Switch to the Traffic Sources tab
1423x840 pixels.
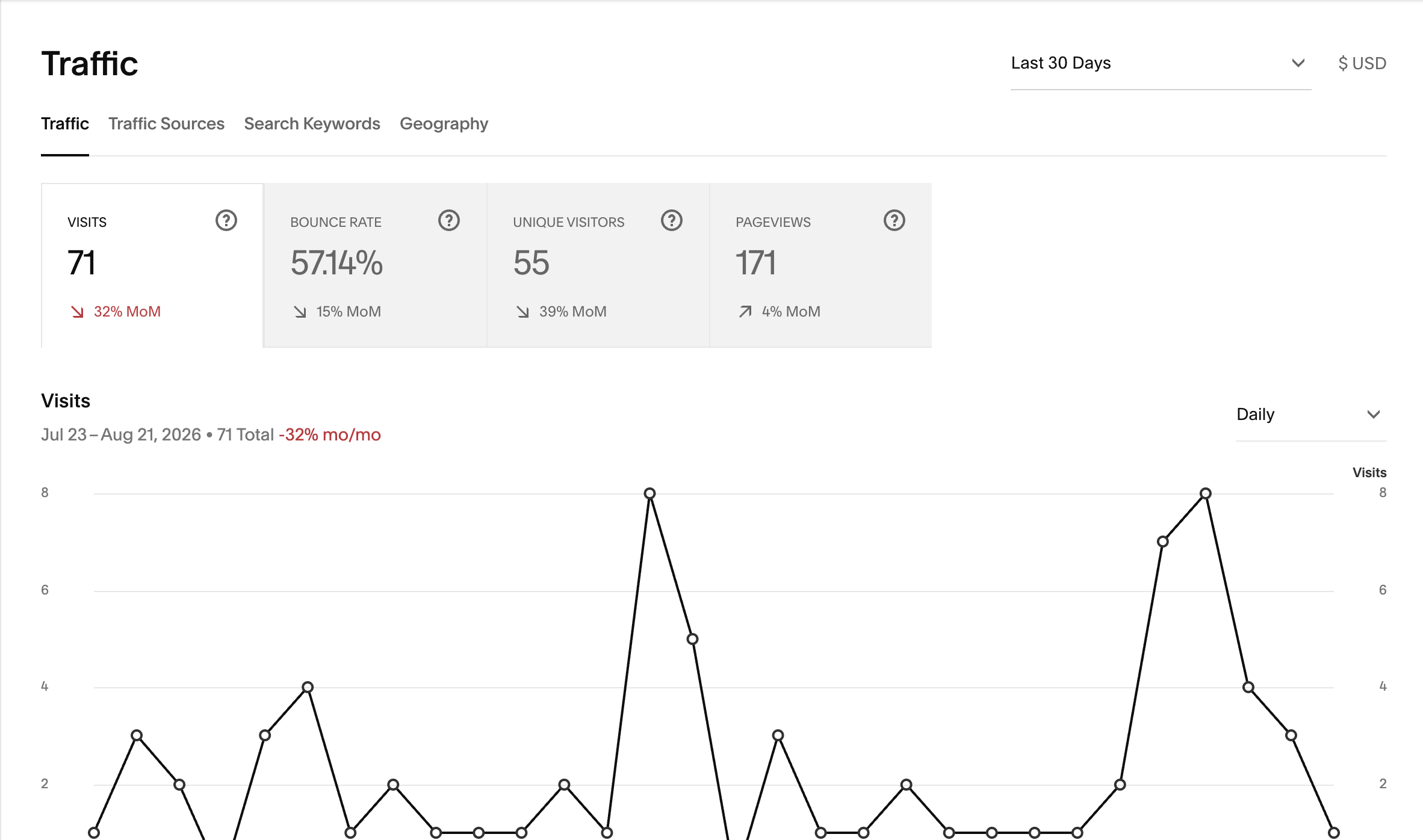click(x=166, y=124)
